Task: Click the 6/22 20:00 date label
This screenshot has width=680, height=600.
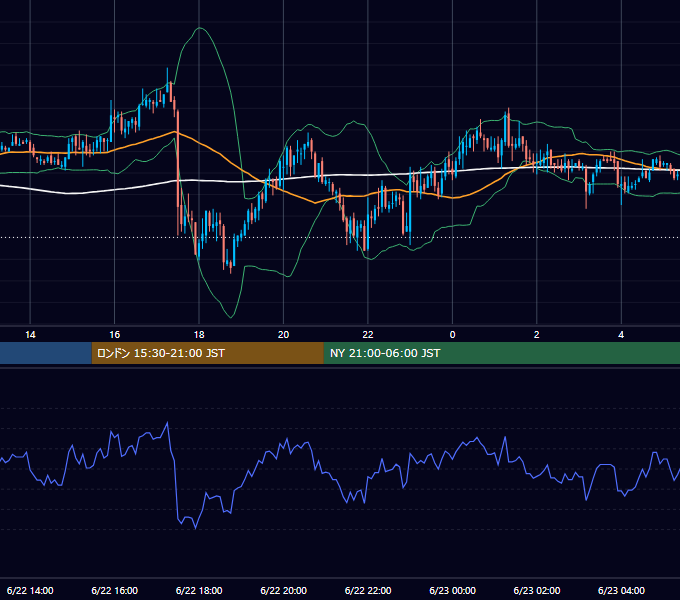Action: pyautogui.click(x=283, y=590)
